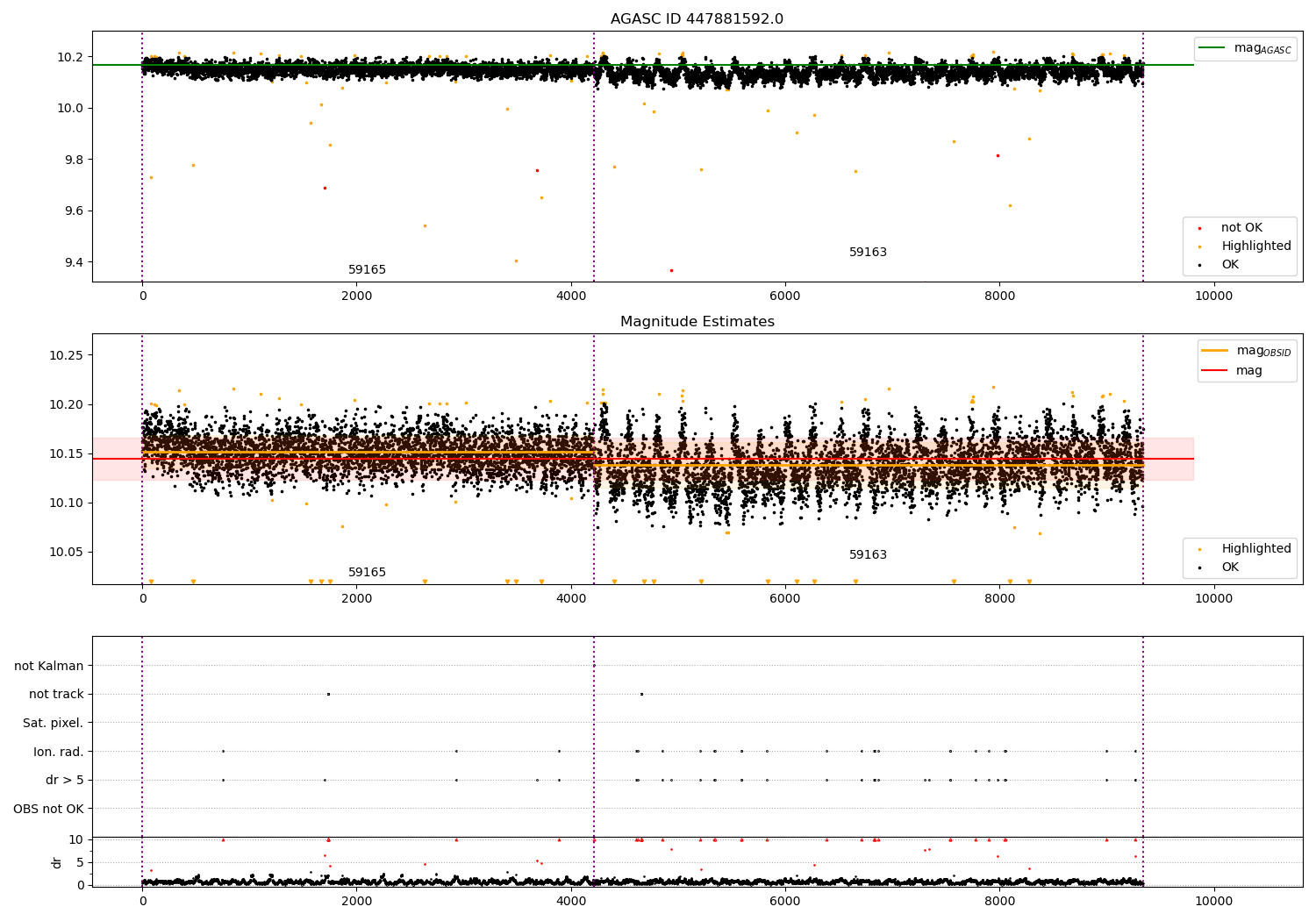The height and width of the screenshot is (921, 1316).
Task: Click the "5" tick on the dr axis
Action: (80, 862)
